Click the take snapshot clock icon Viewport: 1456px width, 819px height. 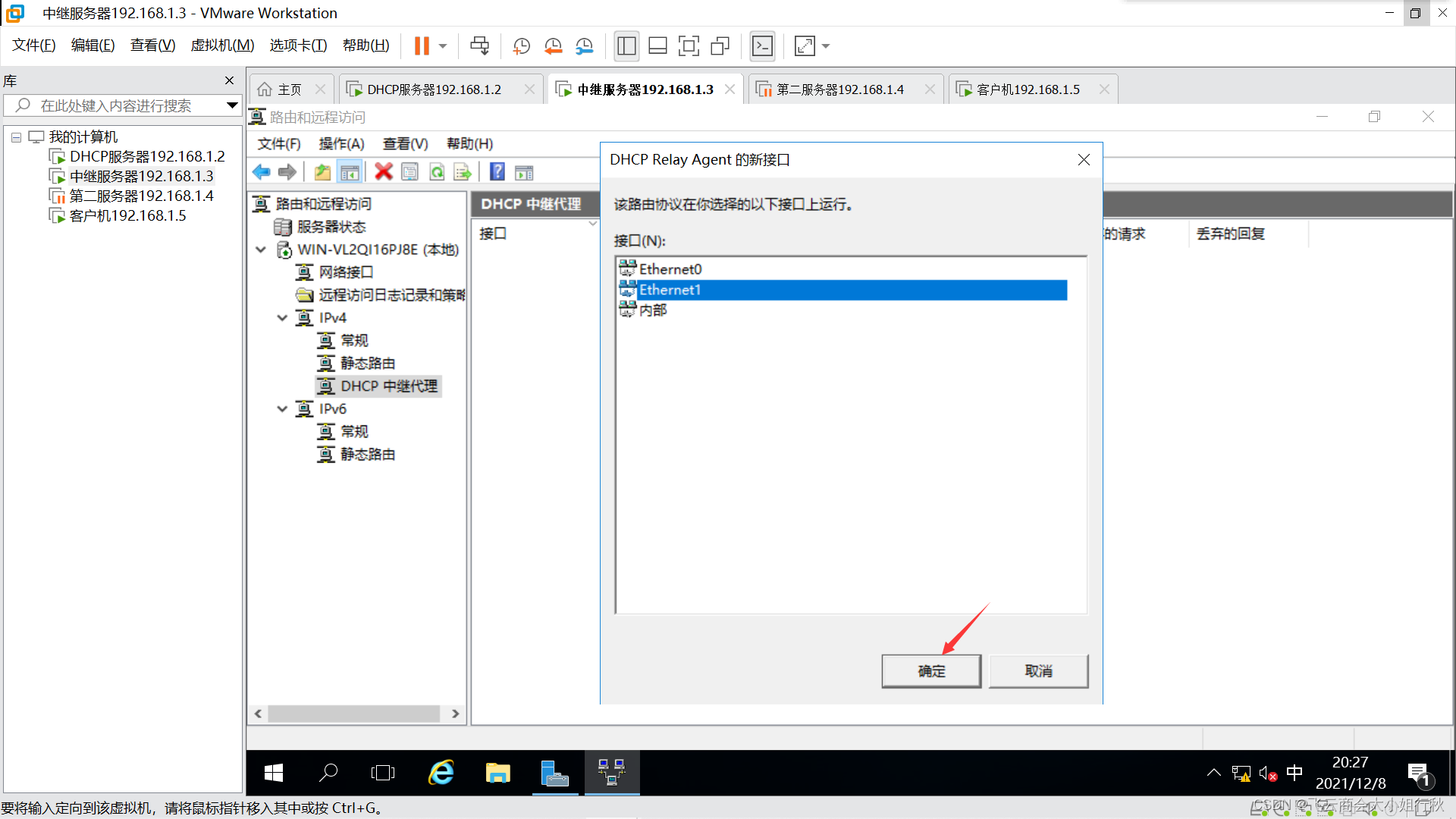tap(521, 46)
